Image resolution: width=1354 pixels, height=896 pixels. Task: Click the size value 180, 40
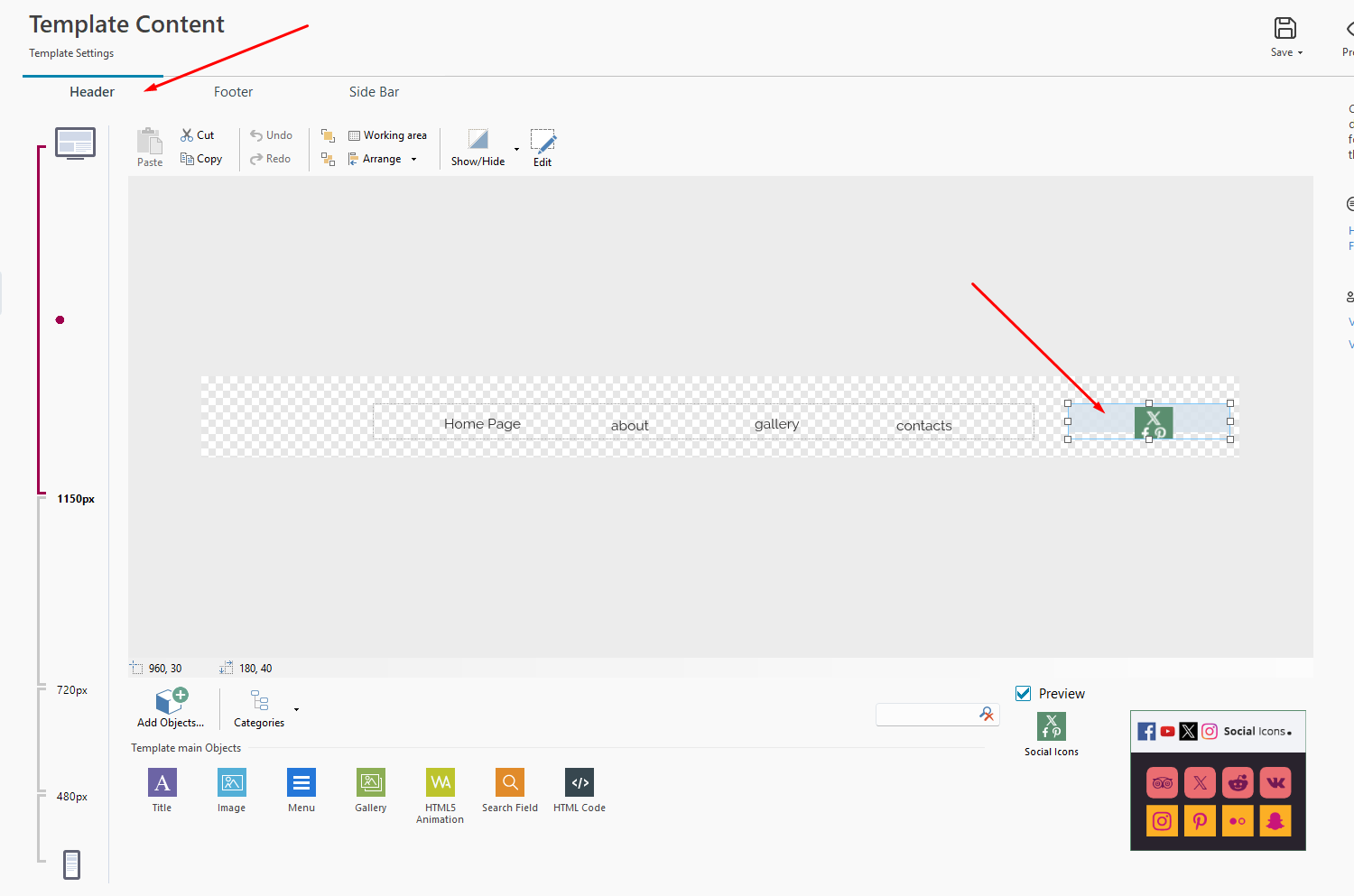click(x=255, y=669)
